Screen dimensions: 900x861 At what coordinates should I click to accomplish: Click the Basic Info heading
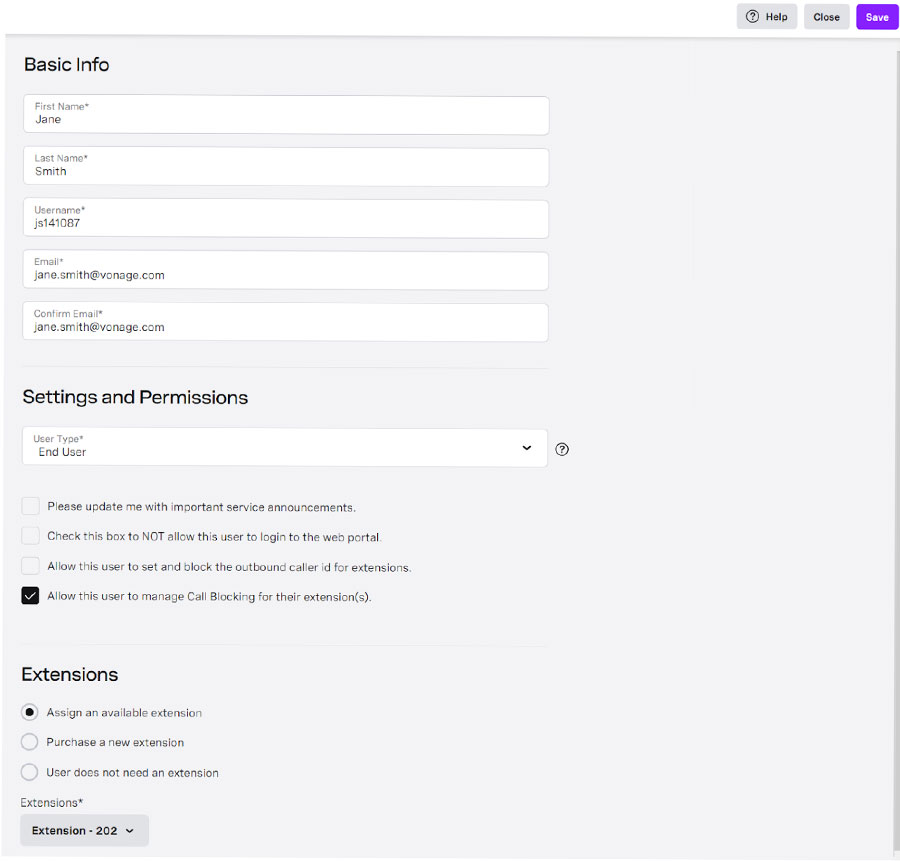pyautogui.click(x=67, y=64)
